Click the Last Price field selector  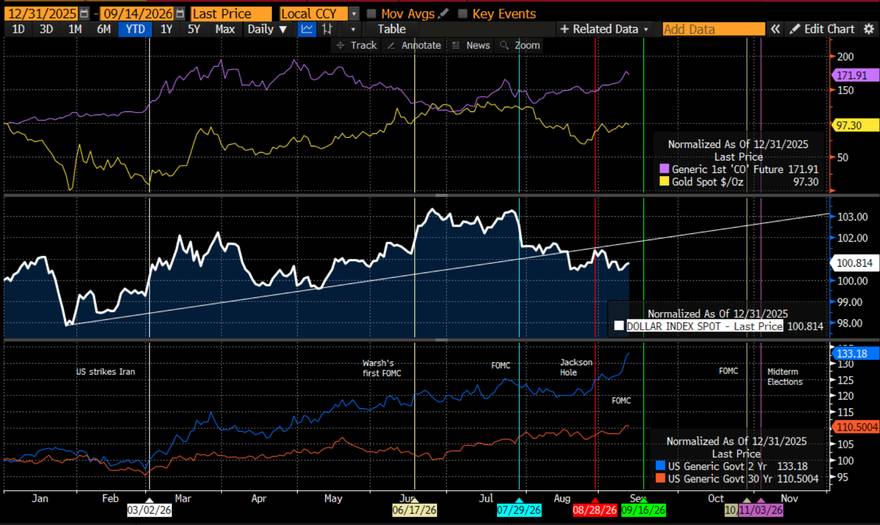[x=231, y=13]
